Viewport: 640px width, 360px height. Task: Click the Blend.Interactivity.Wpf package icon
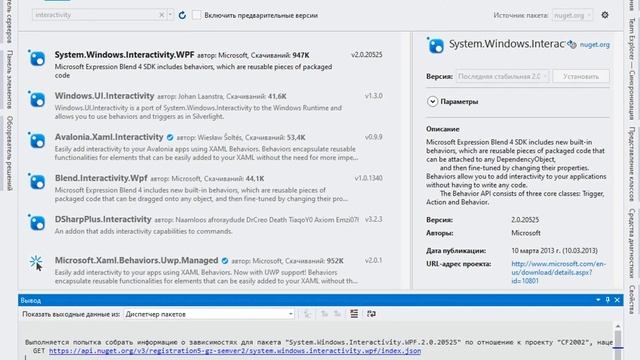point(37,182)
